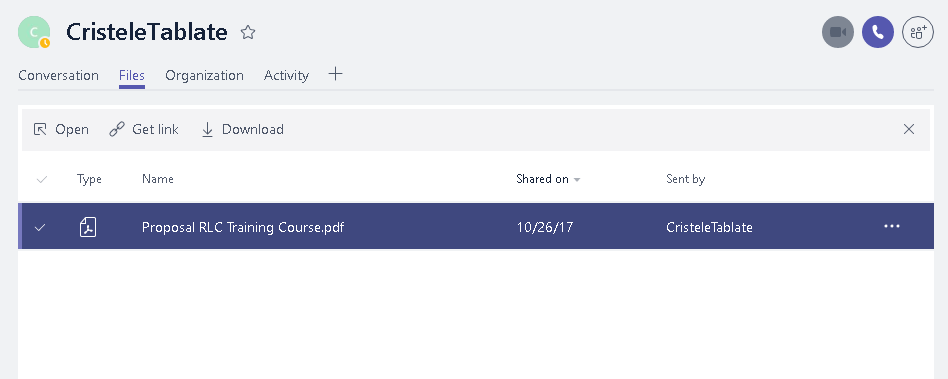Add a new tab with plus icon
Screen dimensions: 948x379
[335, 74]
